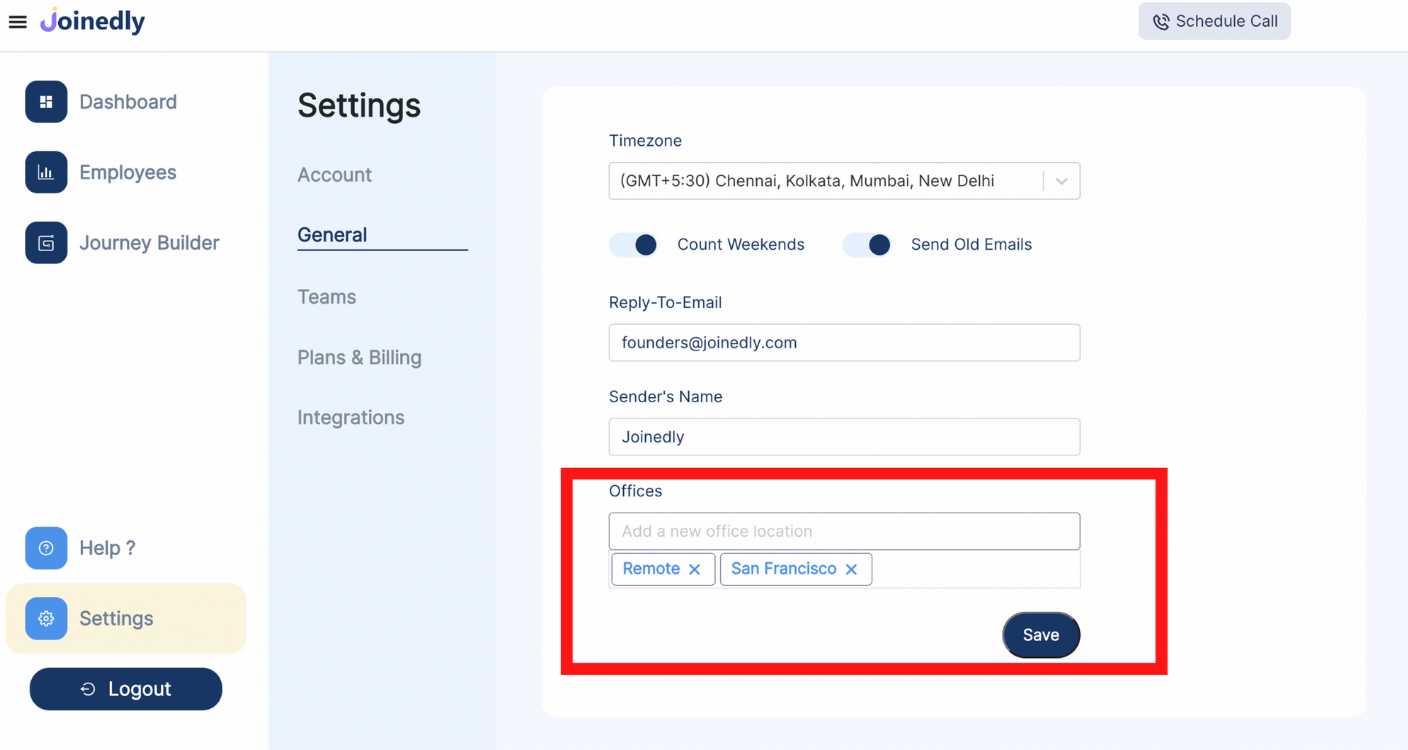
Task: Click the Settings gear icon in sidebar
Action: (46, 618)
